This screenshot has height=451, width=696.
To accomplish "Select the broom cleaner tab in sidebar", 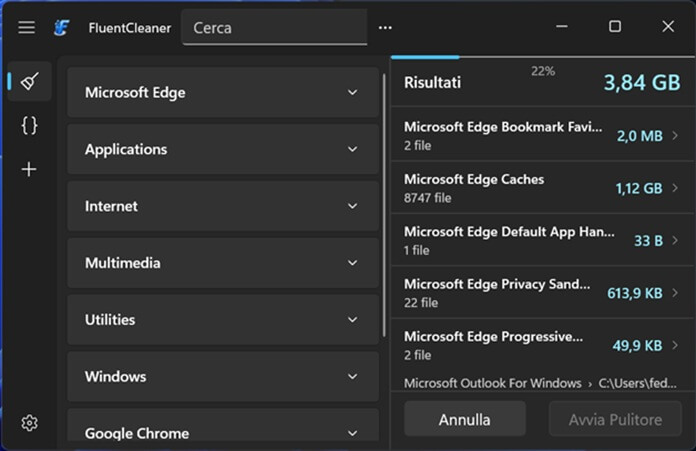I will click(x=30, y=81).
